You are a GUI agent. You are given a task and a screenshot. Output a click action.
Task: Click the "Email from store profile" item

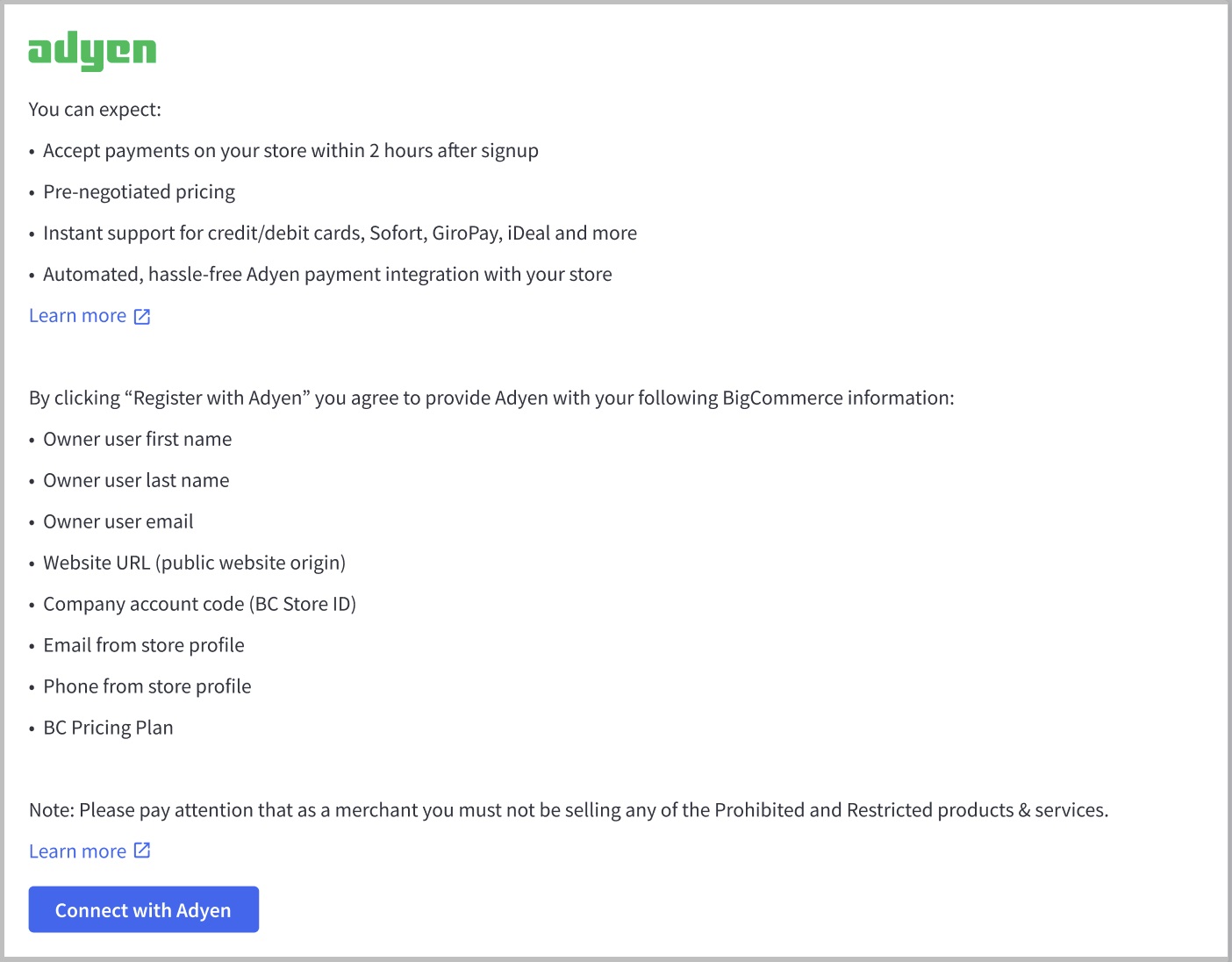(144, 646)
